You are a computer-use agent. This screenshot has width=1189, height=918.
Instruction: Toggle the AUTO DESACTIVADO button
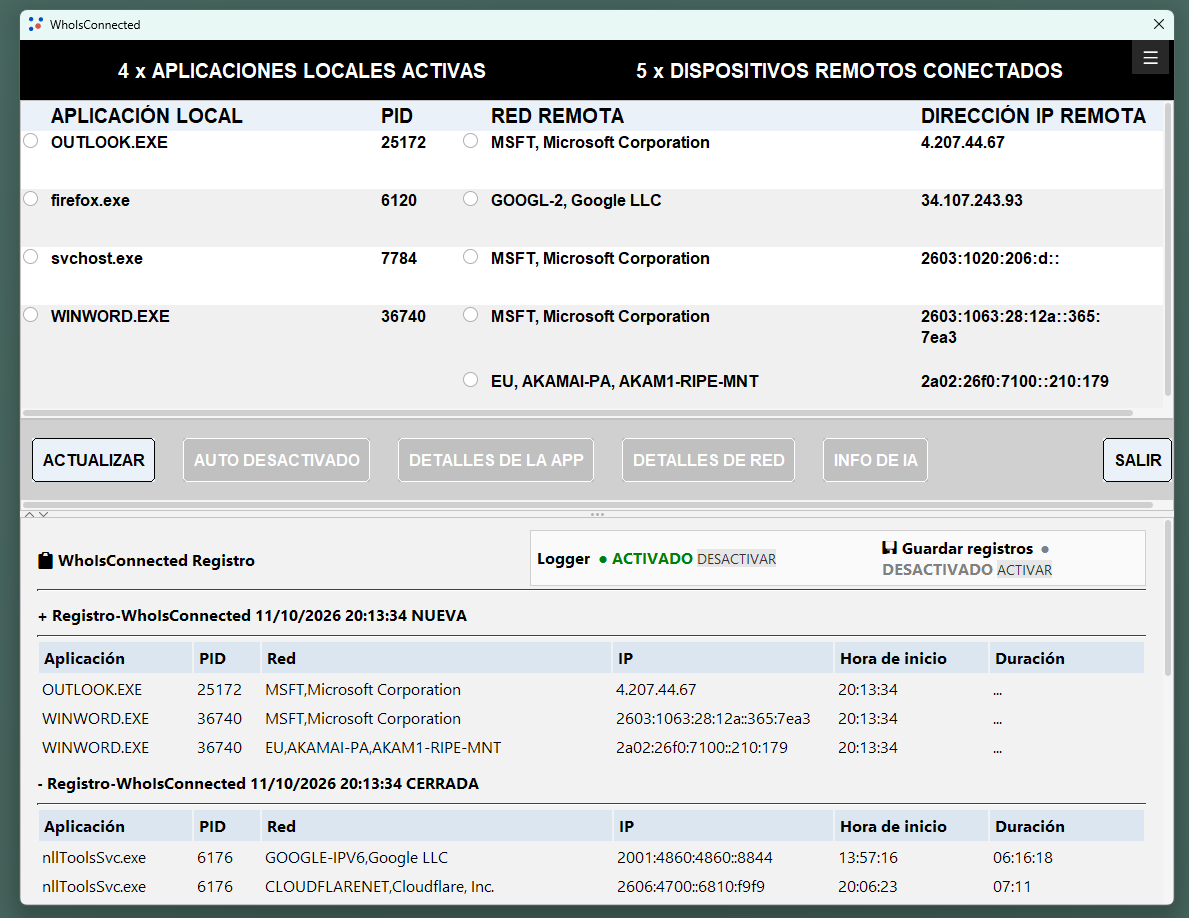pos(277,460)
